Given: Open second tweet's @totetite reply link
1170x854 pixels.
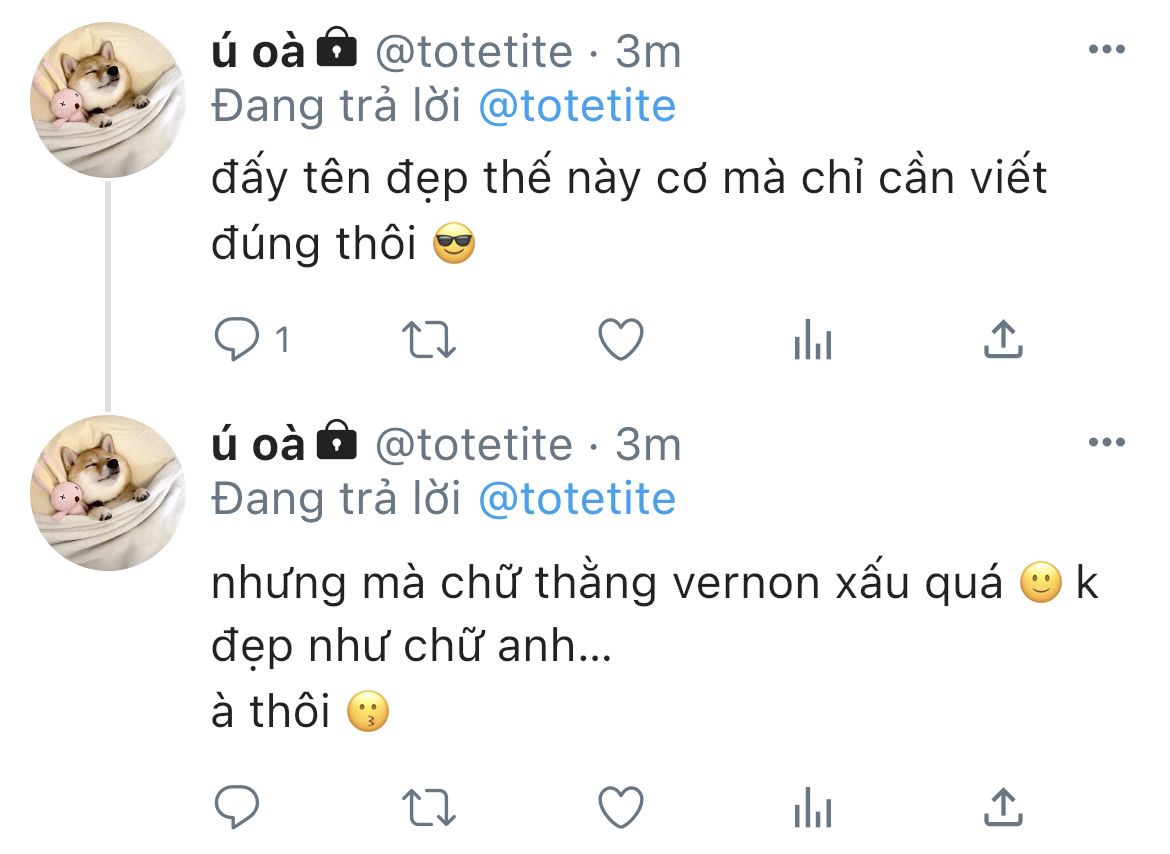Looking at the screenshot, I should 577,499.
